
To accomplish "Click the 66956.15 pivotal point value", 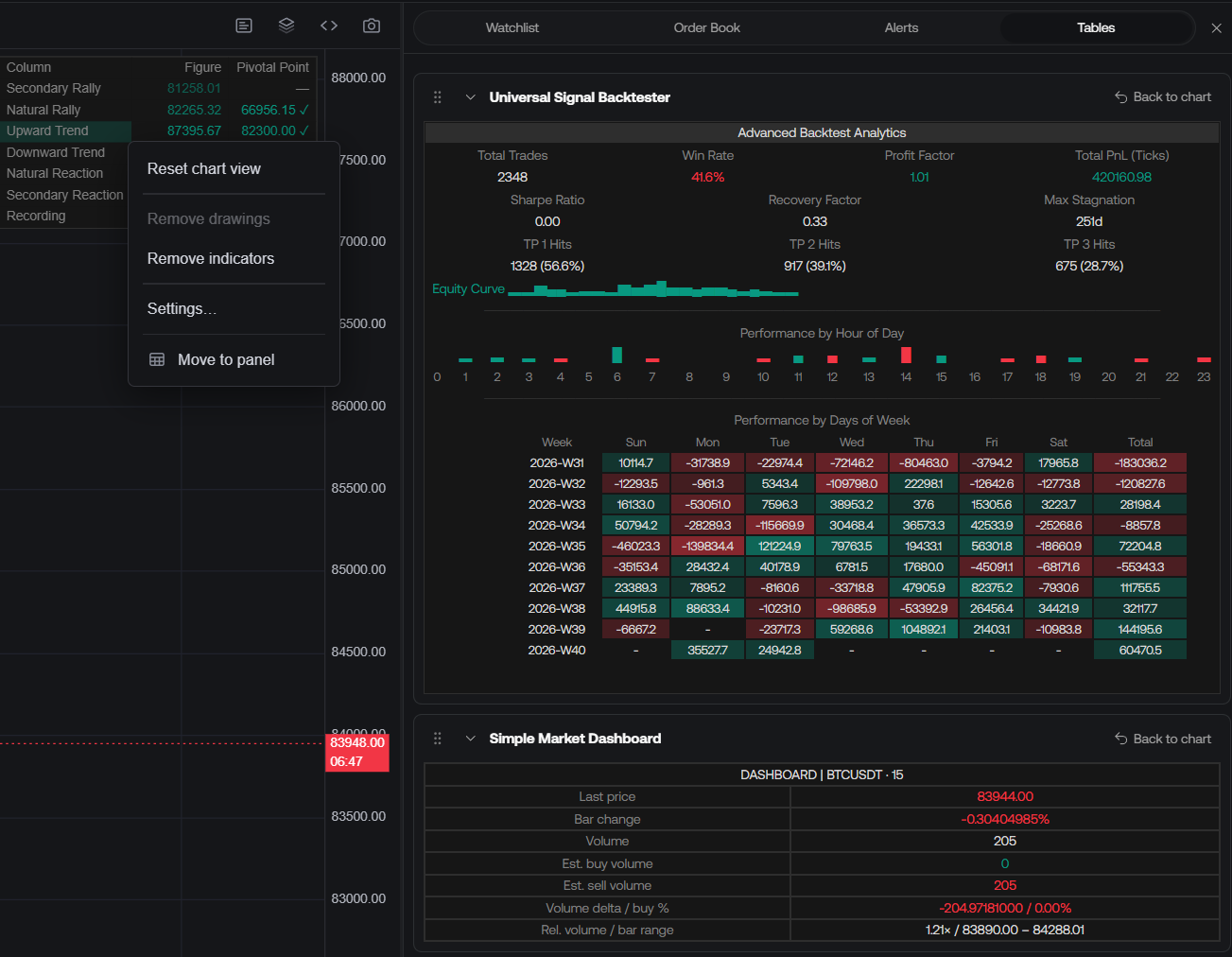I will point(269,111).
